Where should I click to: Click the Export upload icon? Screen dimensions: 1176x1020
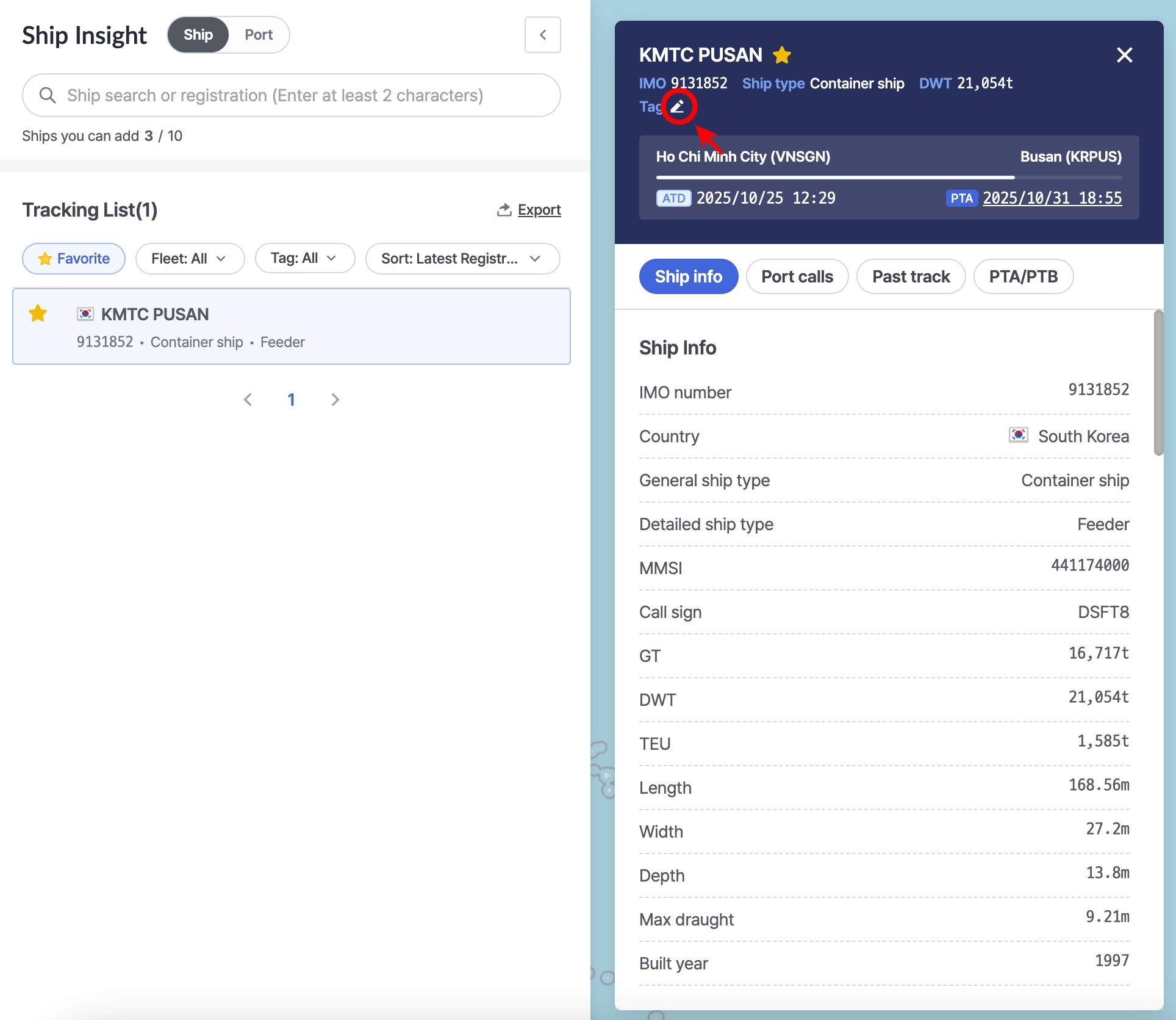(504, 210)
